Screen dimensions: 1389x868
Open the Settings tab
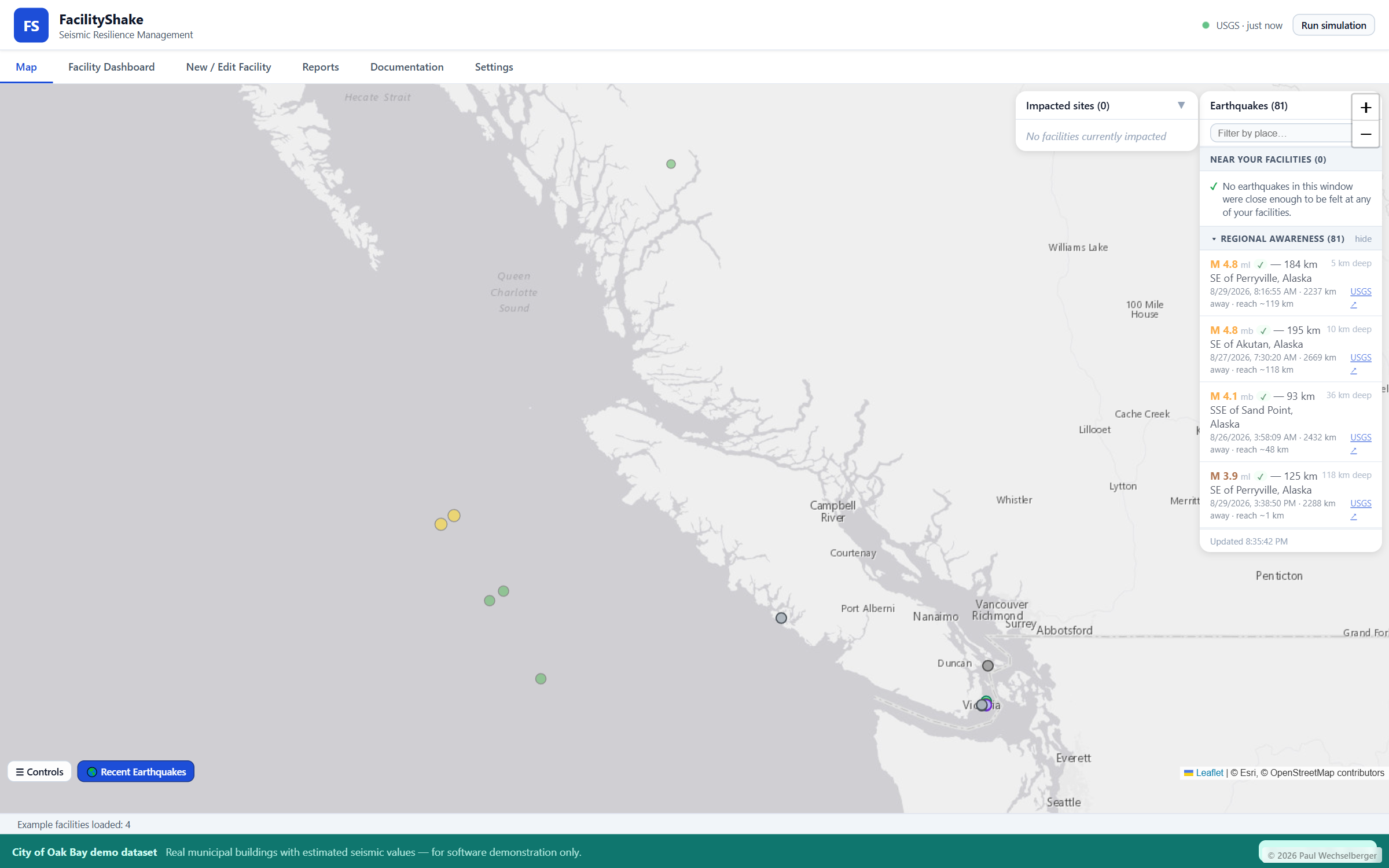click(x=494, y=67)
